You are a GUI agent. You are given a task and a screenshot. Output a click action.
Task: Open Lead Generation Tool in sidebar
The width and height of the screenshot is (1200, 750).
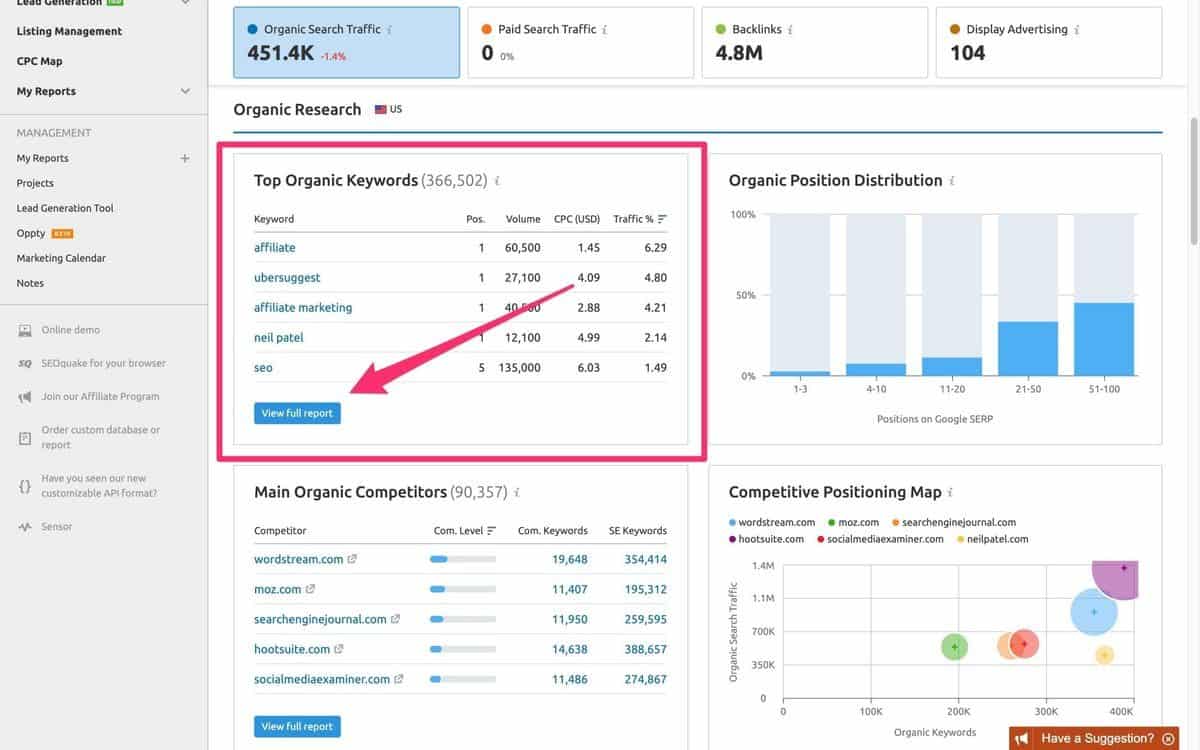(65, 208)
